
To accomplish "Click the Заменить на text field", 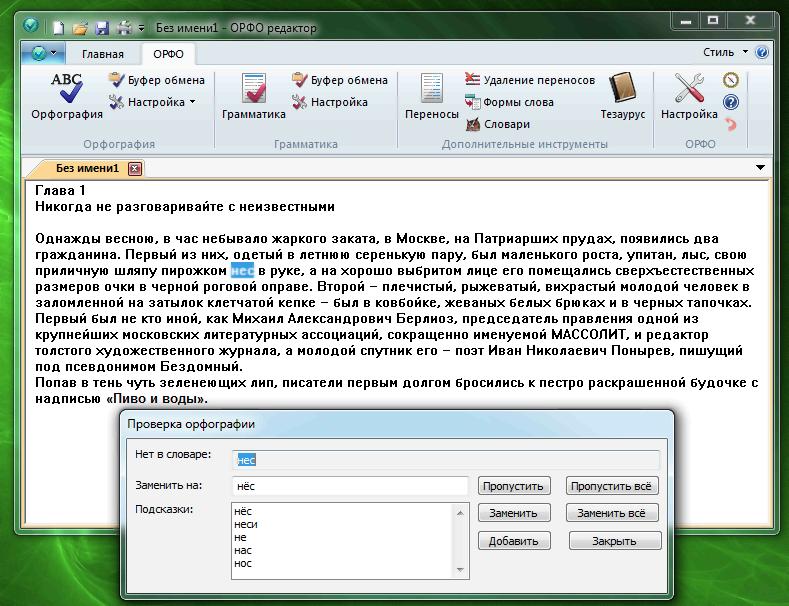I will [x=349, y=486].
